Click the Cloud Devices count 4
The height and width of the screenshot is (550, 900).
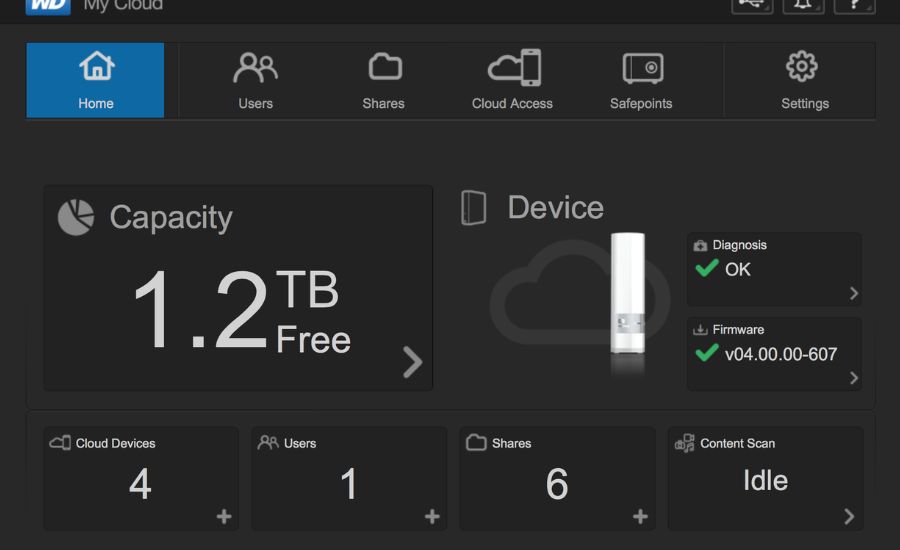pyautogui.click(x=140, y=484)
